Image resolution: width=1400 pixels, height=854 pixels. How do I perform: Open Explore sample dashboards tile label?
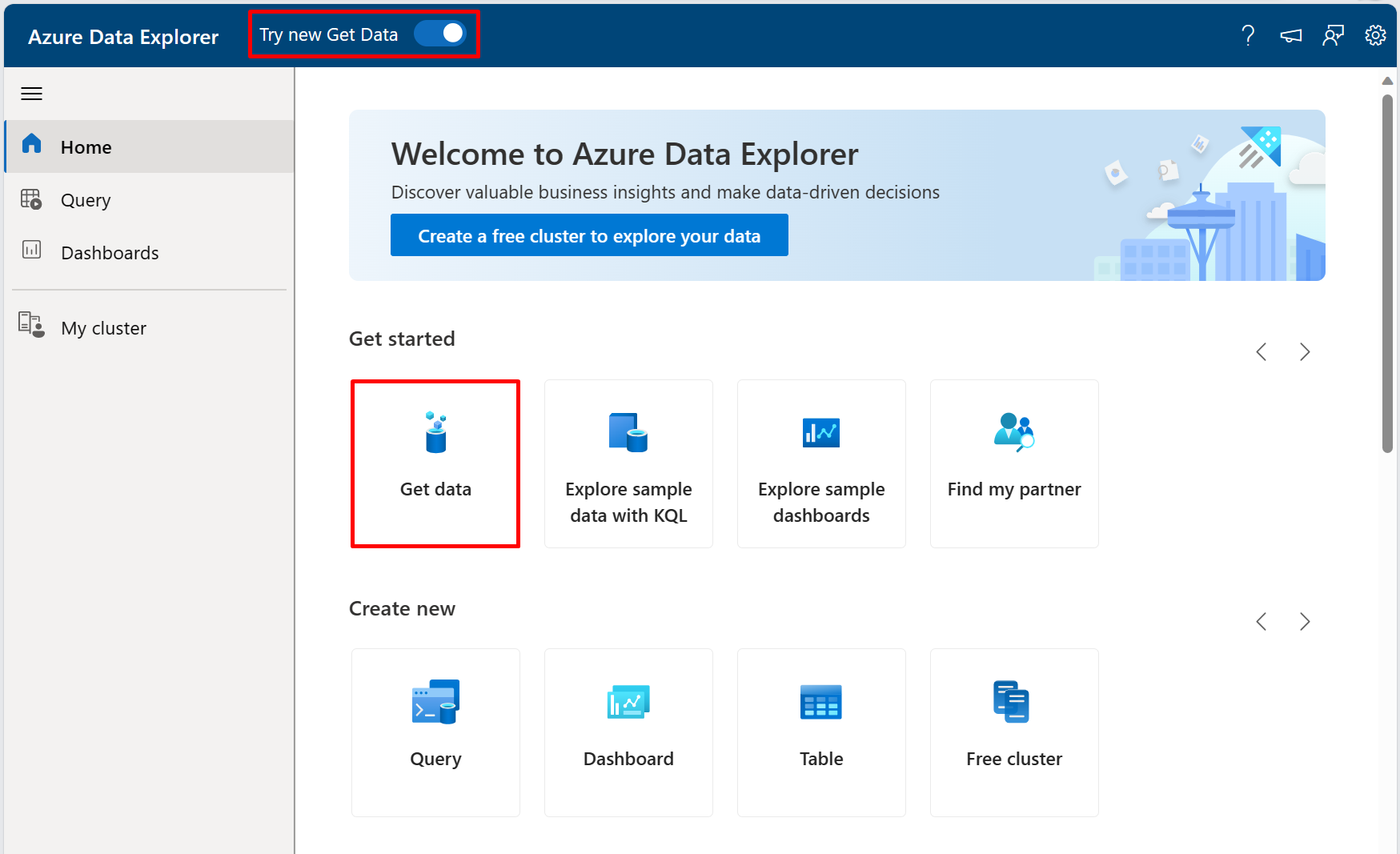(x=821, y=502)
